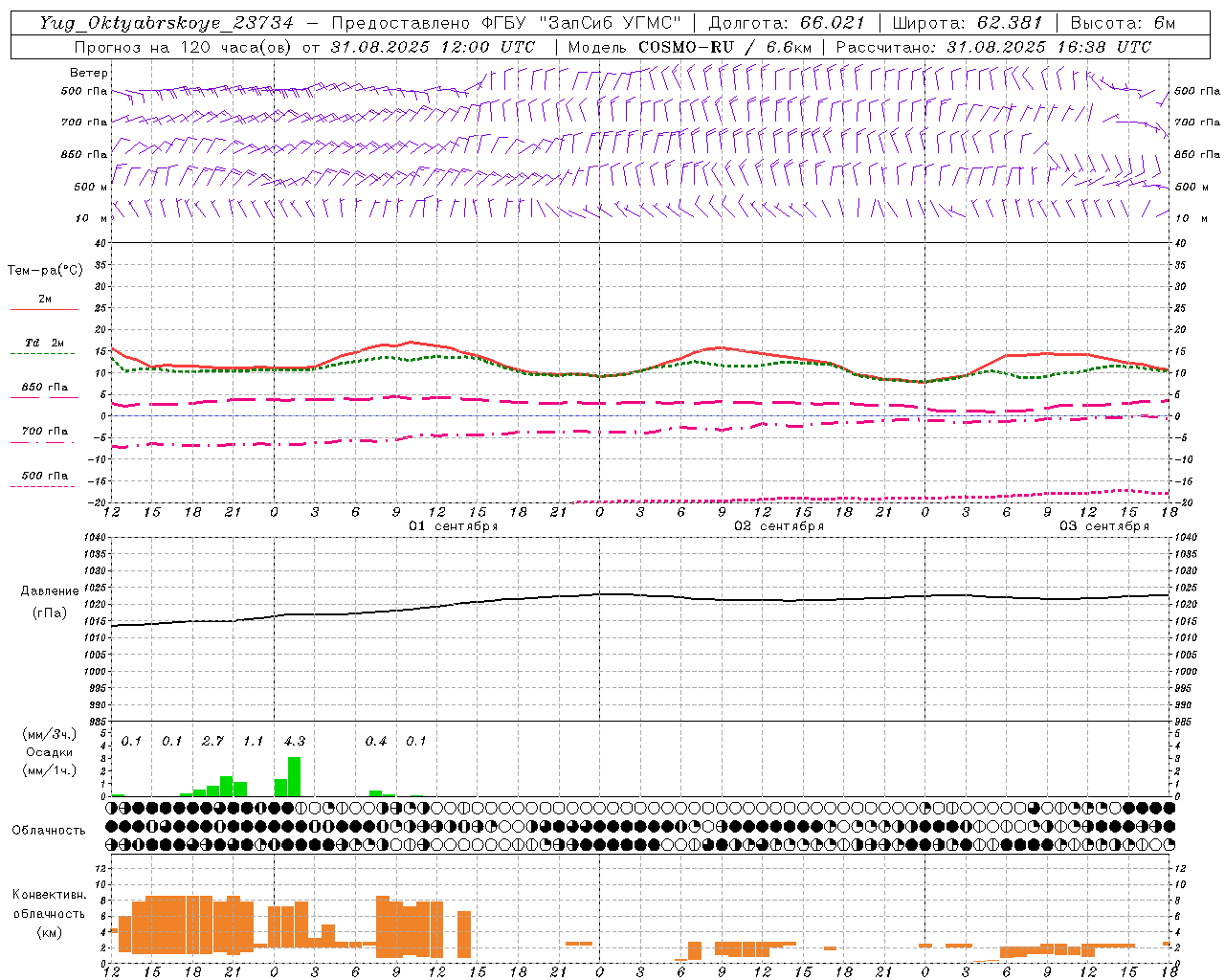Click the 850 гПа temperature legend entry
Image resolution: width=1225 pixels, height=980 pixels.
point(44,388)
